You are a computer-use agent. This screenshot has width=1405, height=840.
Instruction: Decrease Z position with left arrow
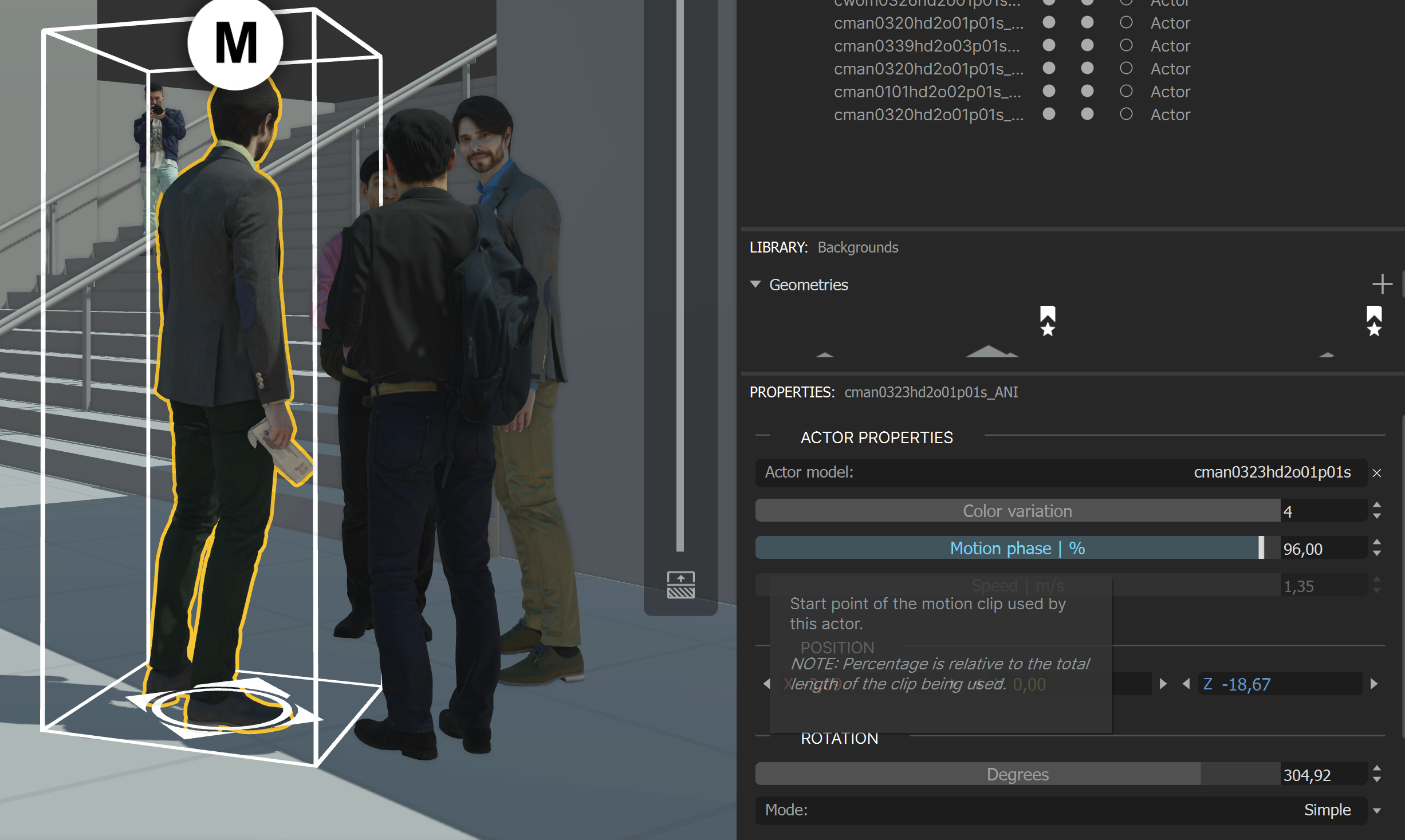tap(1186, 684)
